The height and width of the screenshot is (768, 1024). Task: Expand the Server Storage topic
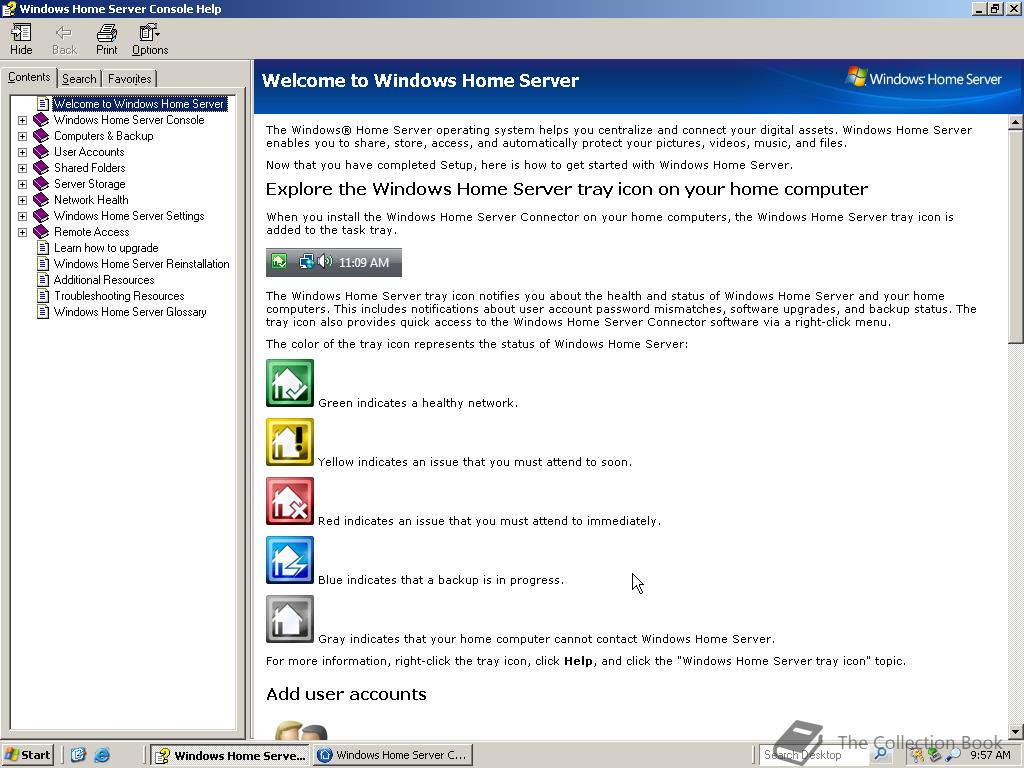click(22, 184)
